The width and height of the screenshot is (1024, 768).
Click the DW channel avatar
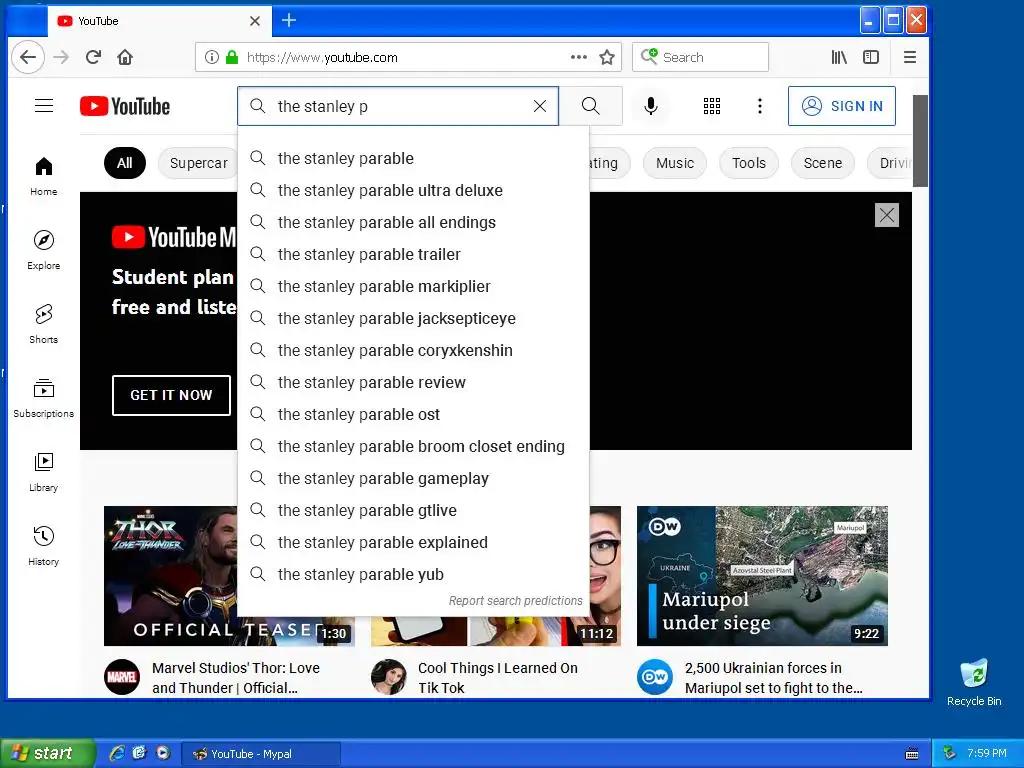pos(654,677)
